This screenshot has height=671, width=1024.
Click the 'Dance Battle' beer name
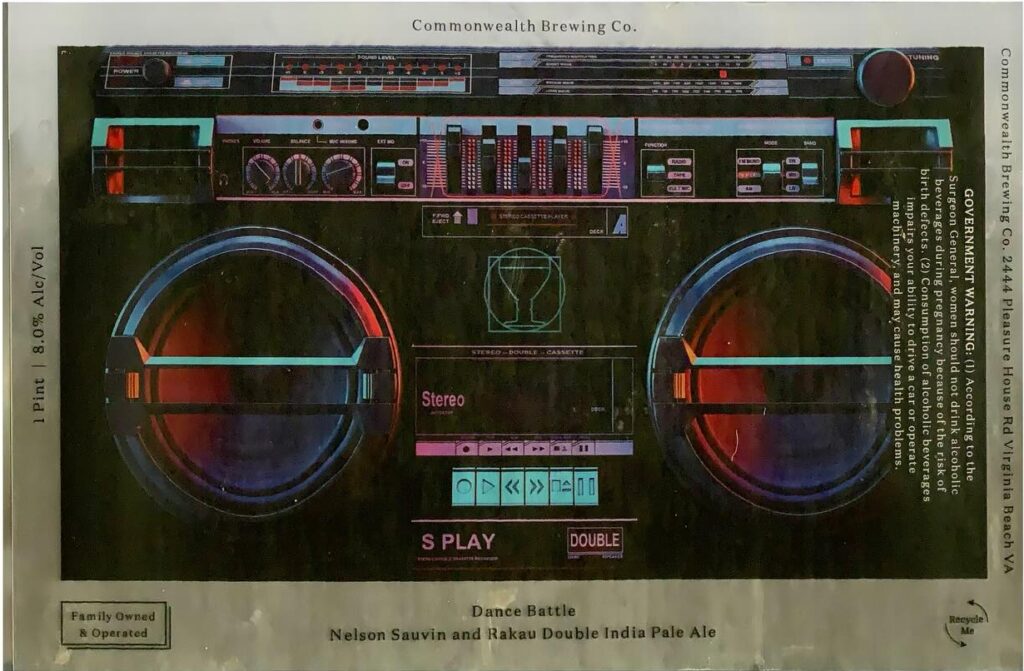[x=524, y=611]
